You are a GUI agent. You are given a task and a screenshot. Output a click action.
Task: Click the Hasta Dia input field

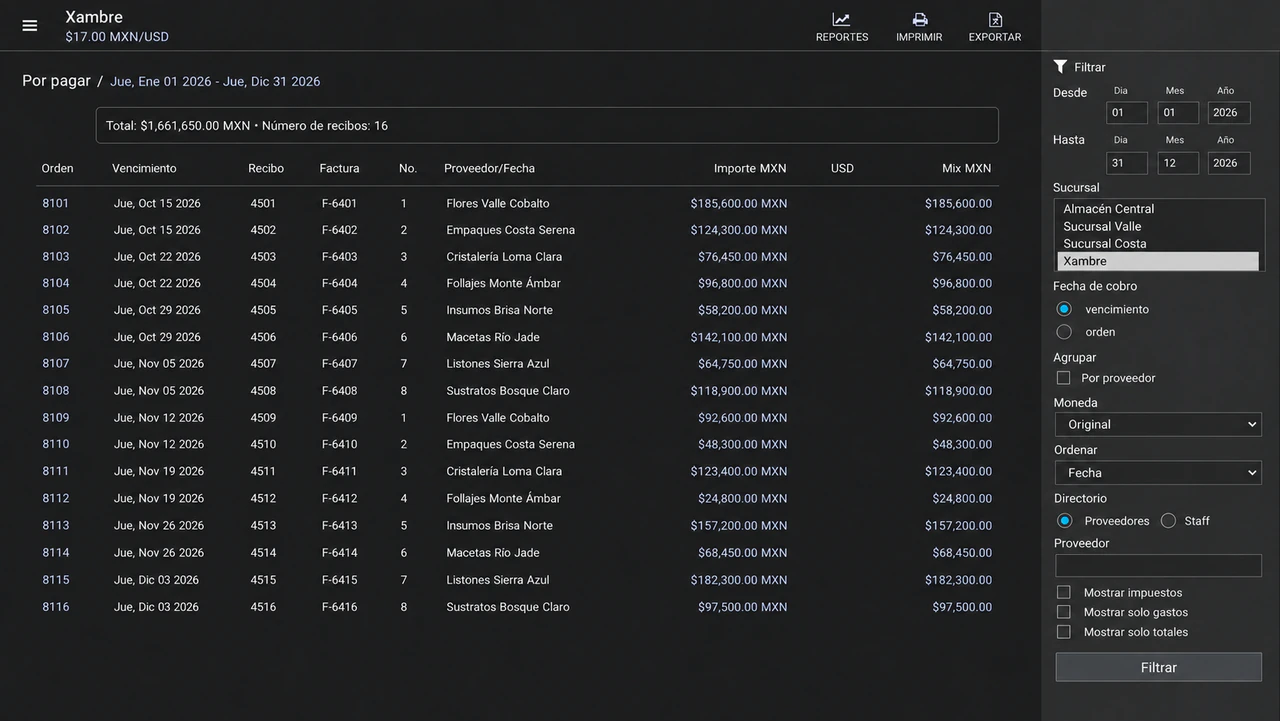(x=1127, y=163)
